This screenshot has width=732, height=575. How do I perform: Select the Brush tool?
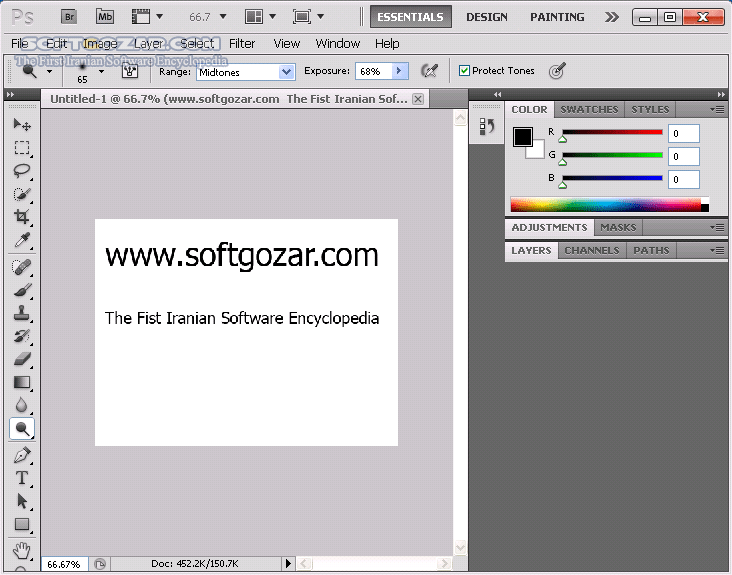point(22,290)
